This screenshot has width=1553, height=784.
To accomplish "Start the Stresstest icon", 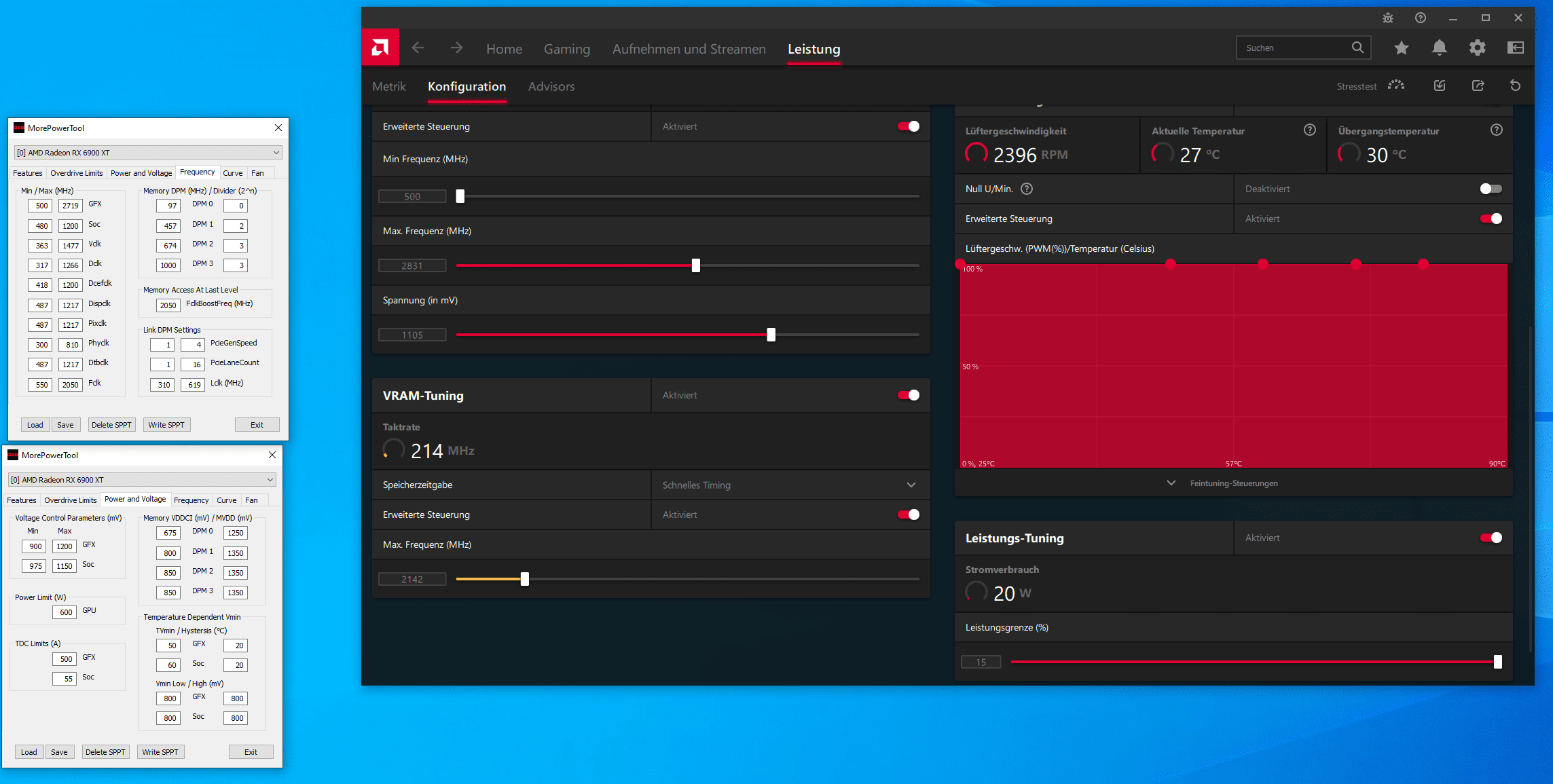I will click(1395, 86).
